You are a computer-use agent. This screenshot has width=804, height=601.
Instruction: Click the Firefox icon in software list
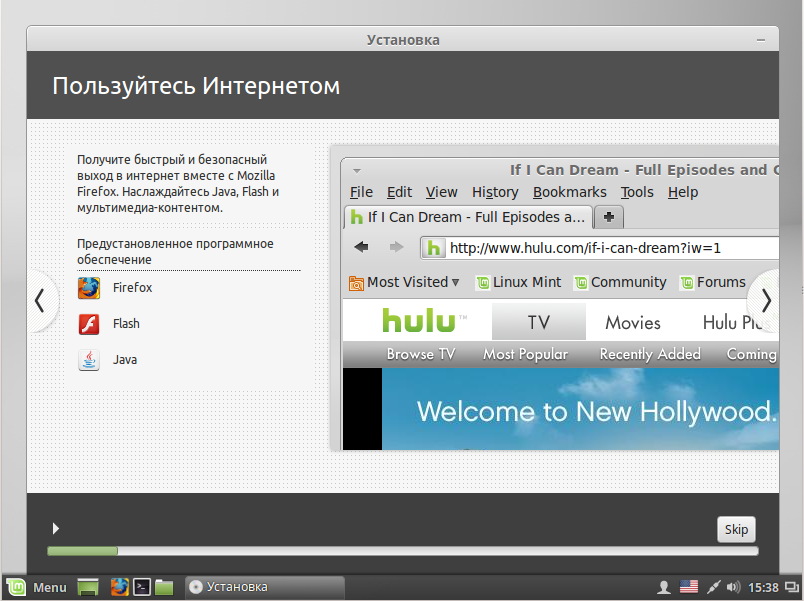pos(89,288)
